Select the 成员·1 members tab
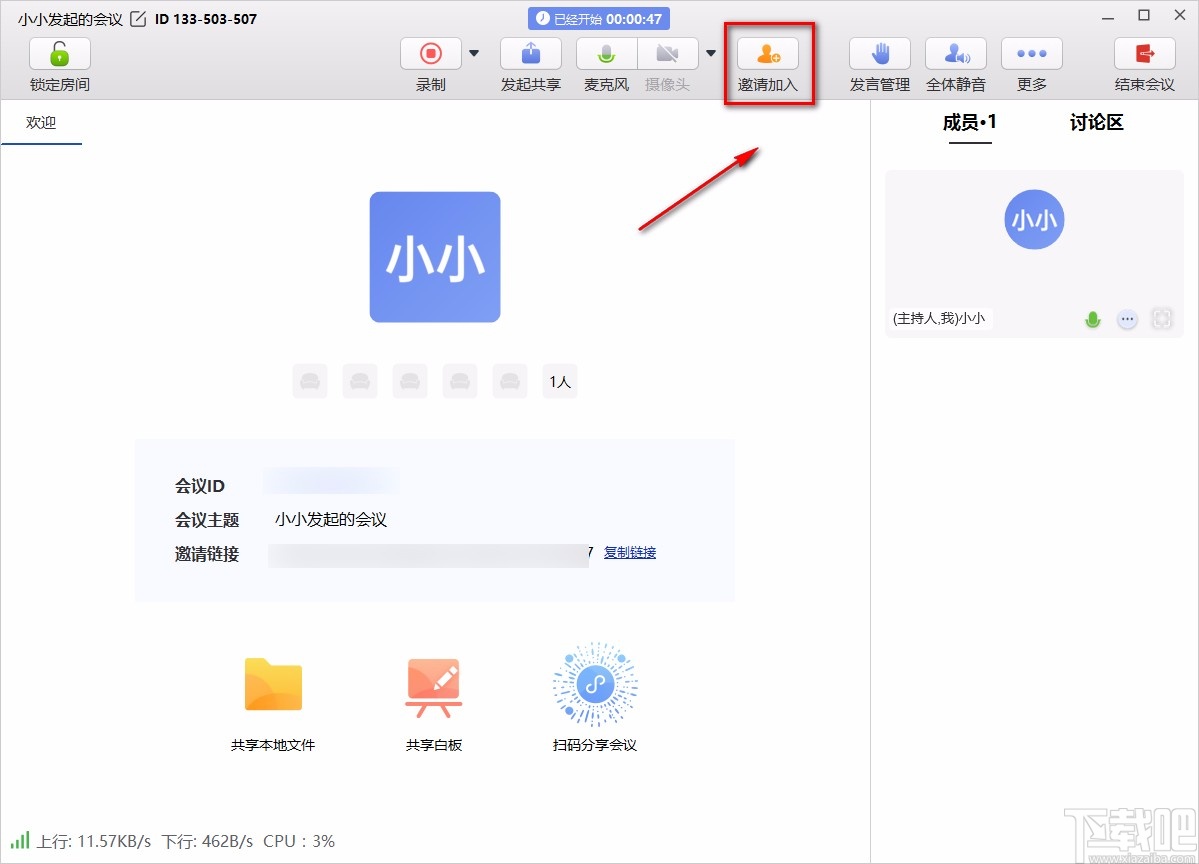This screenshot has width=1199, height=864. [x=968, y=122]
